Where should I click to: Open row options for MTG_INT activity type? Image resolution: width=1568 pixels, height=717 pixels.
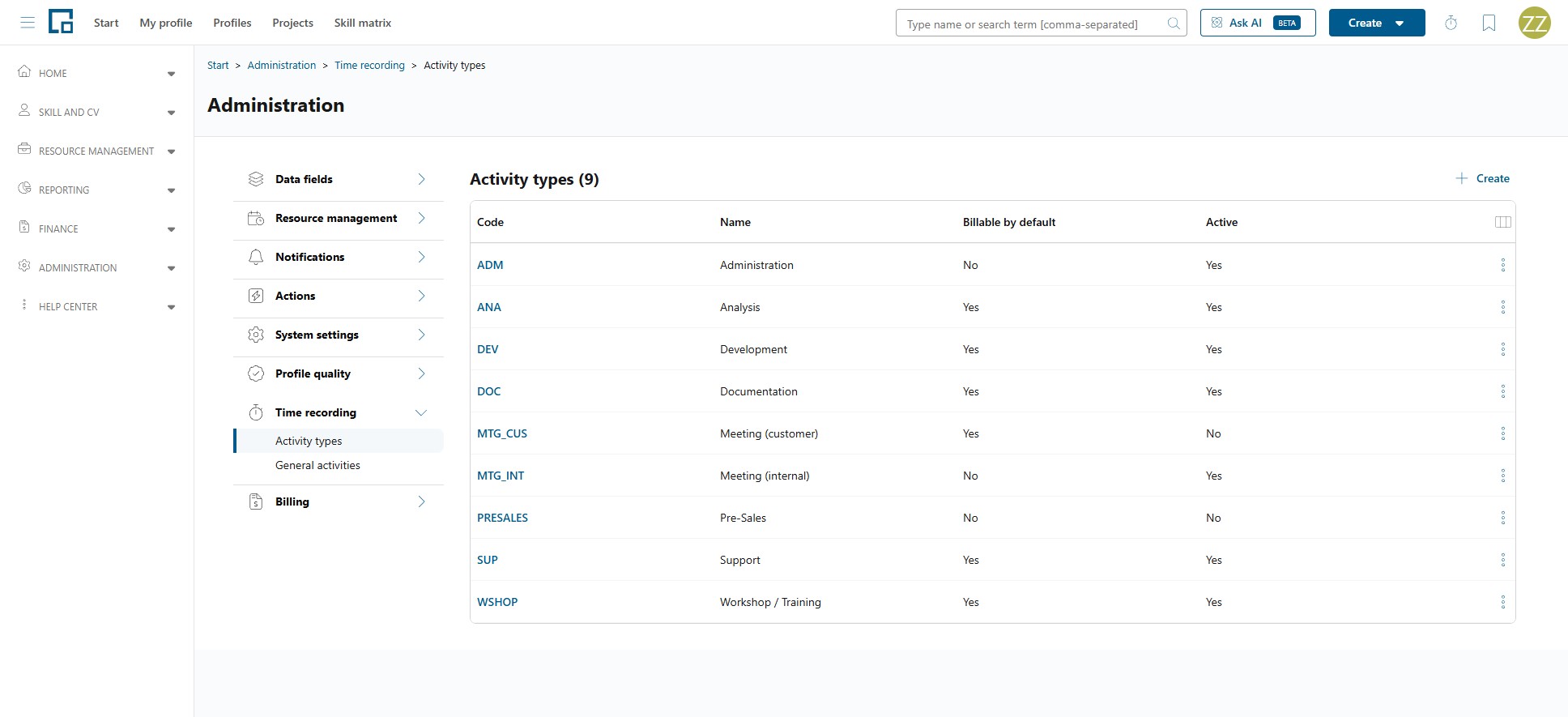point(1502,476)
